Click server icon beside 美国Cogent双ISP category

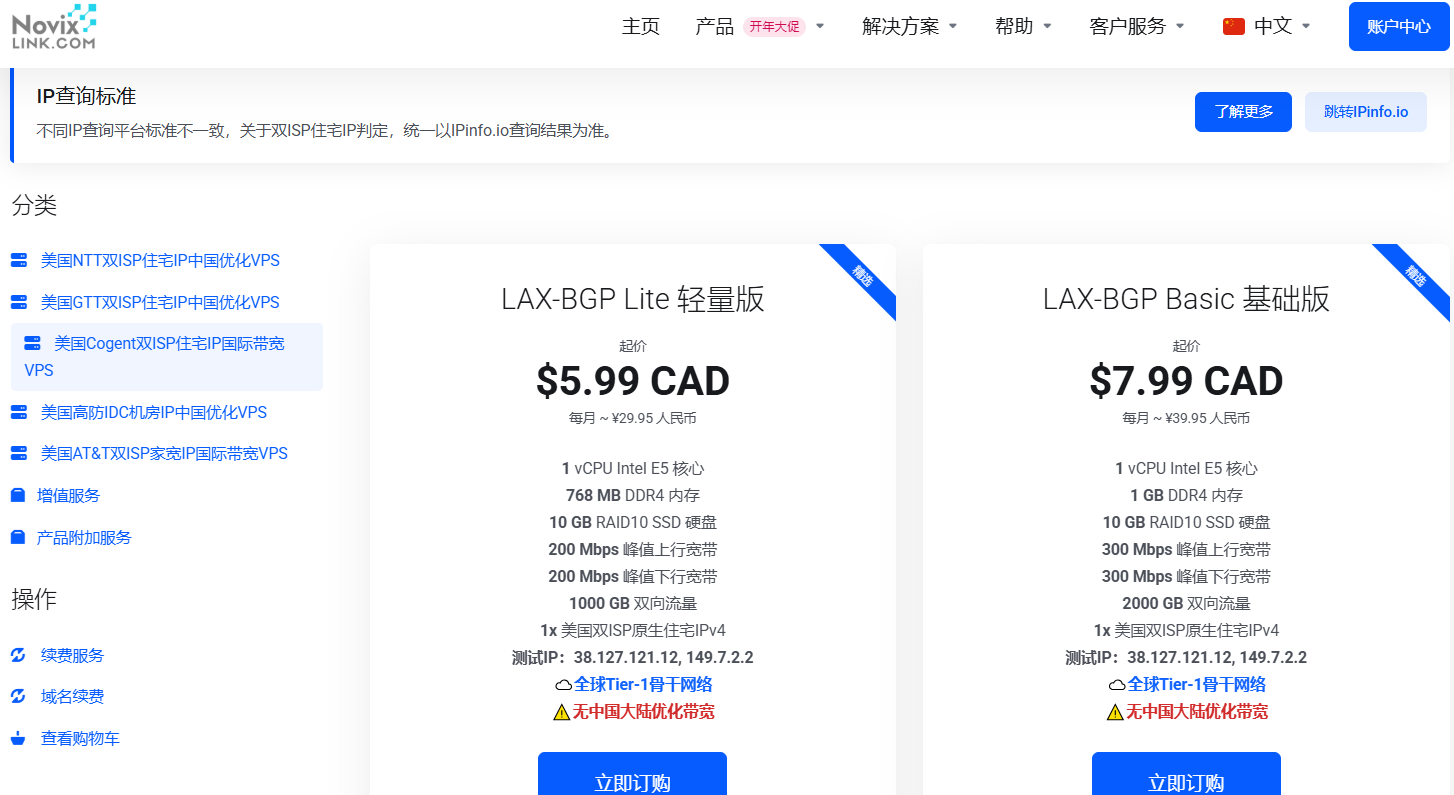[33, 343]
